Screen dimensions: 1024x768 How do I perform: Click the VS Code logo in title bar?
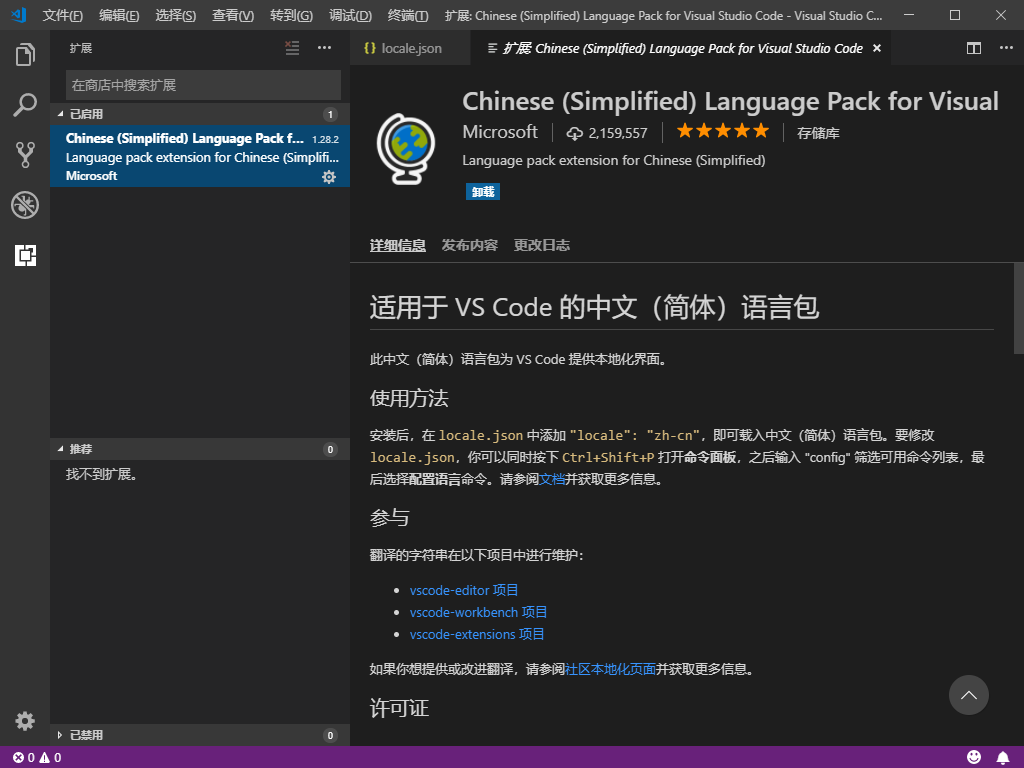(x=19, y=14)
